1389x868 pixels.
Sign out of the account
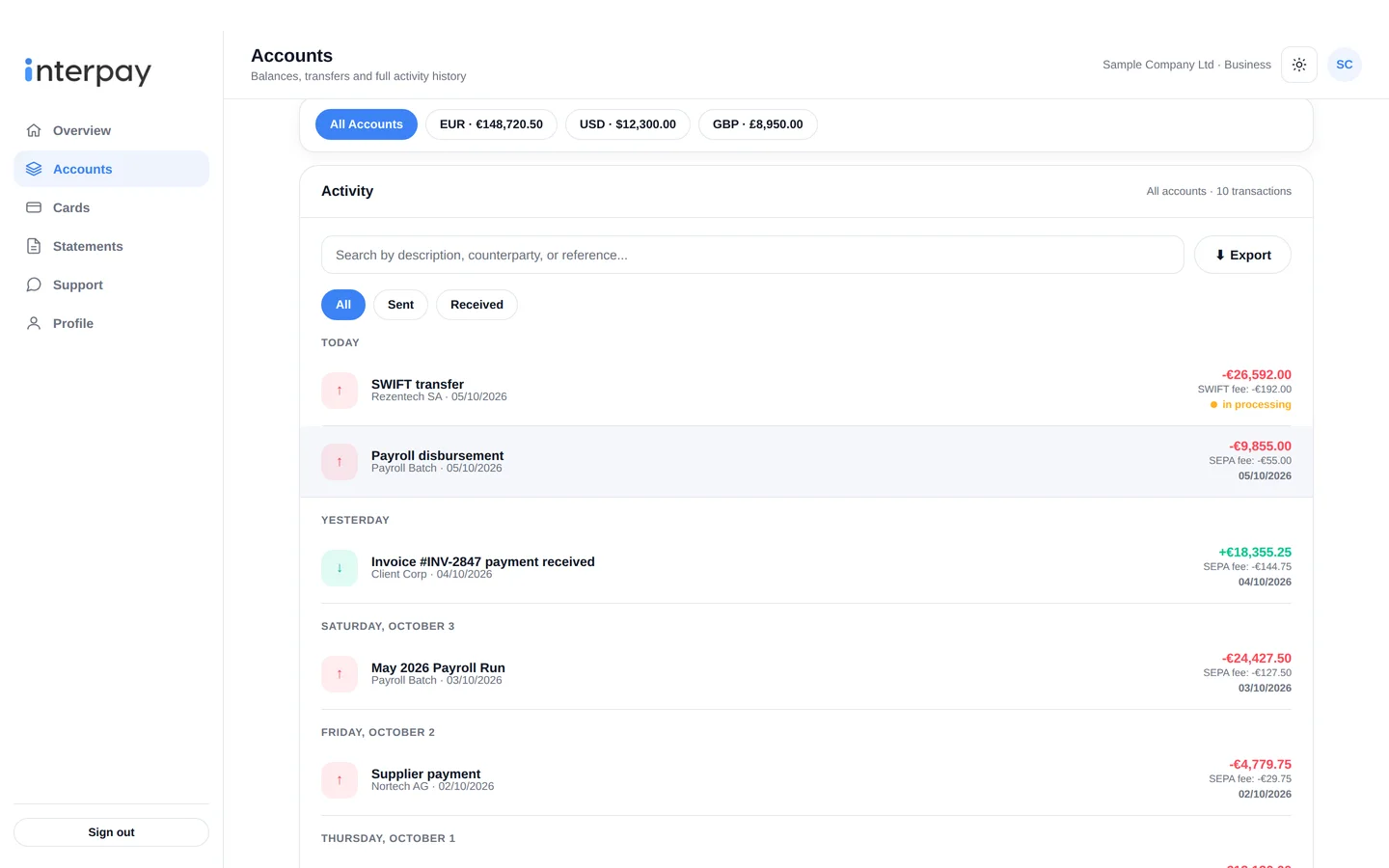coord(111,832)
